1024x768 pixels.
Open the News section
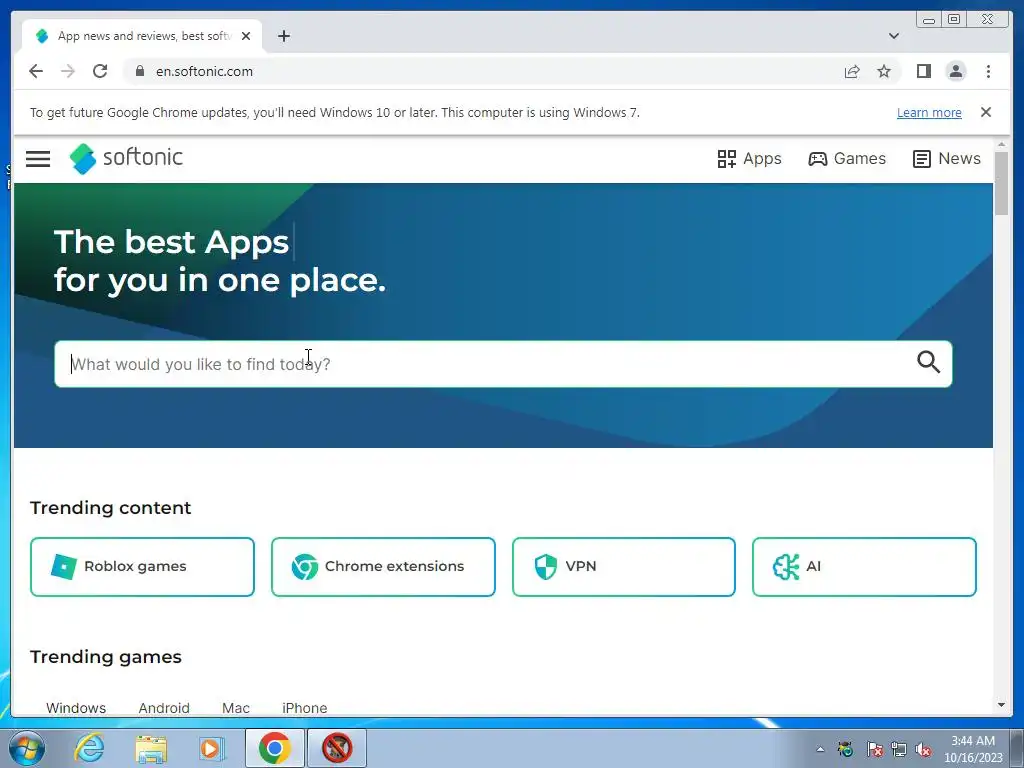946,159
